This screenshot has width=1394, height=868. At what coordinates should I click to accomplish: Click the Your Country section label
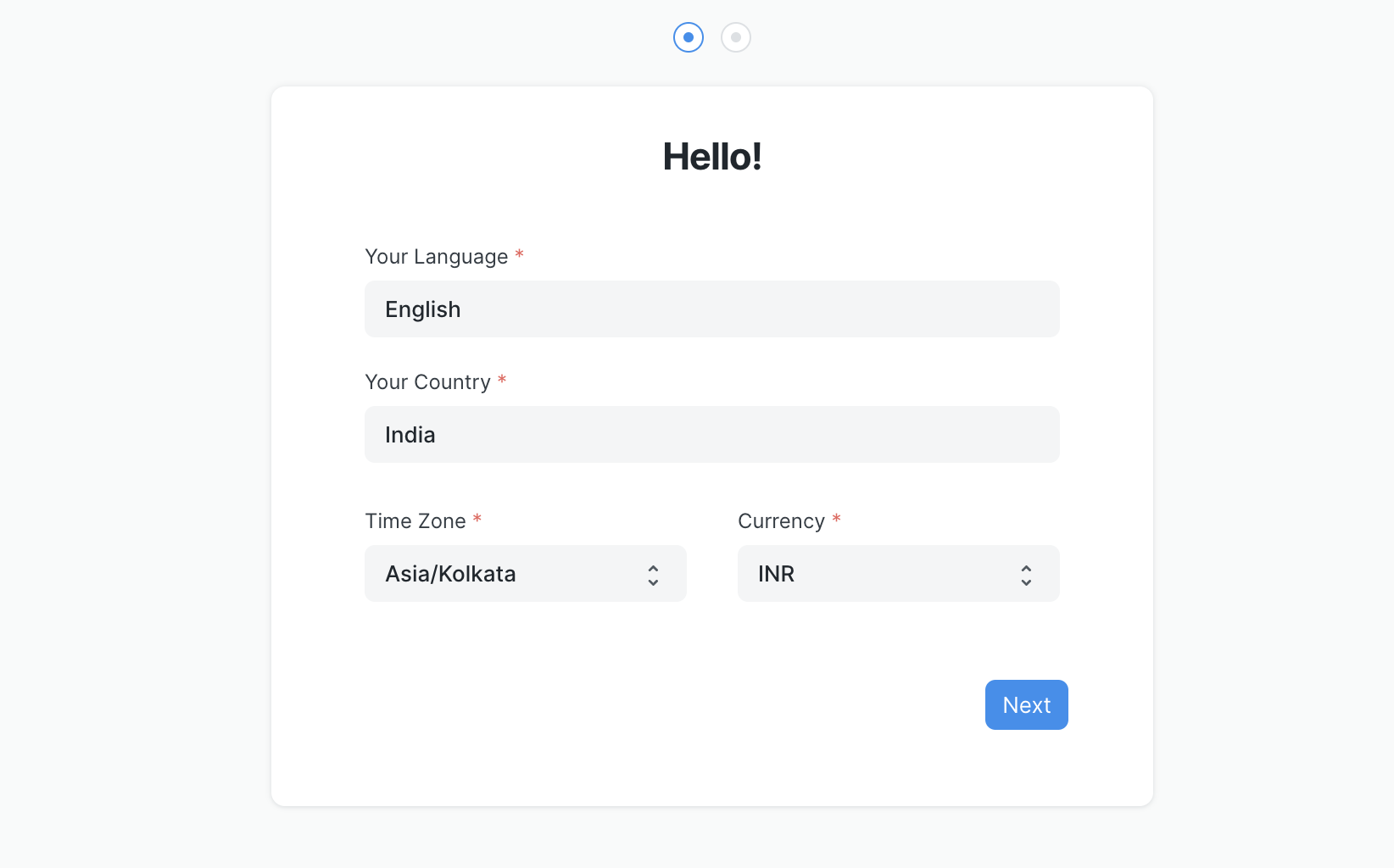[428, 381]
